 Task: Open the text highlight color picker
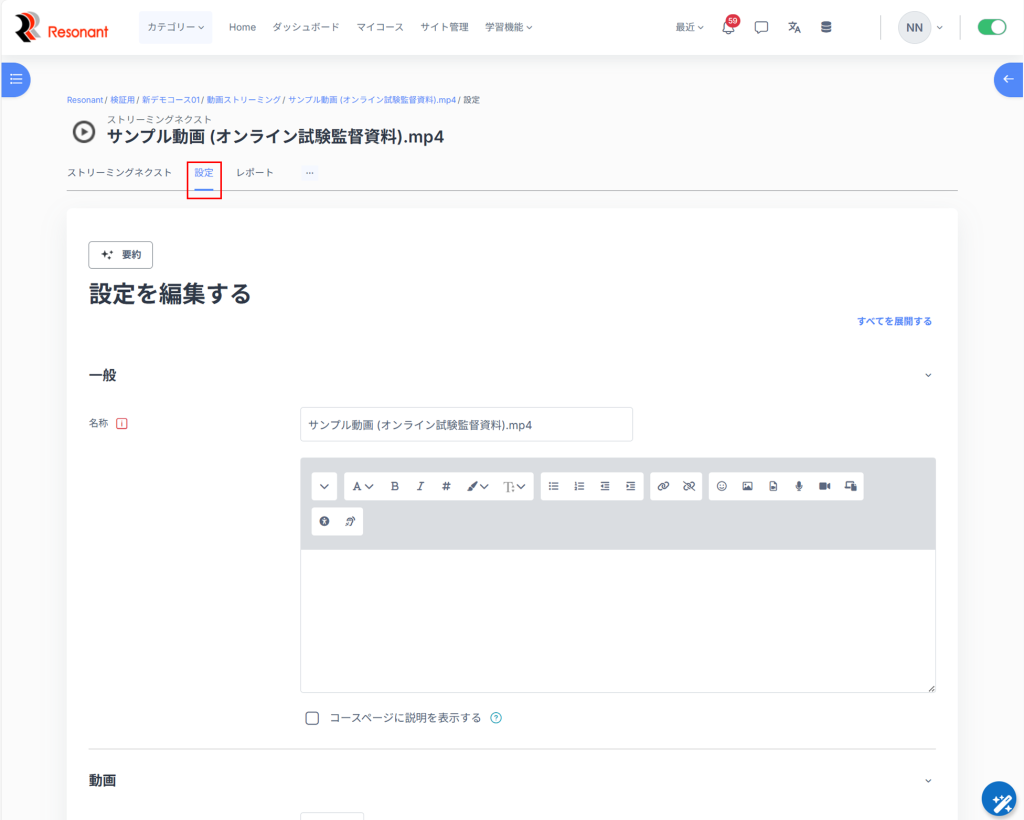point(477,486)
